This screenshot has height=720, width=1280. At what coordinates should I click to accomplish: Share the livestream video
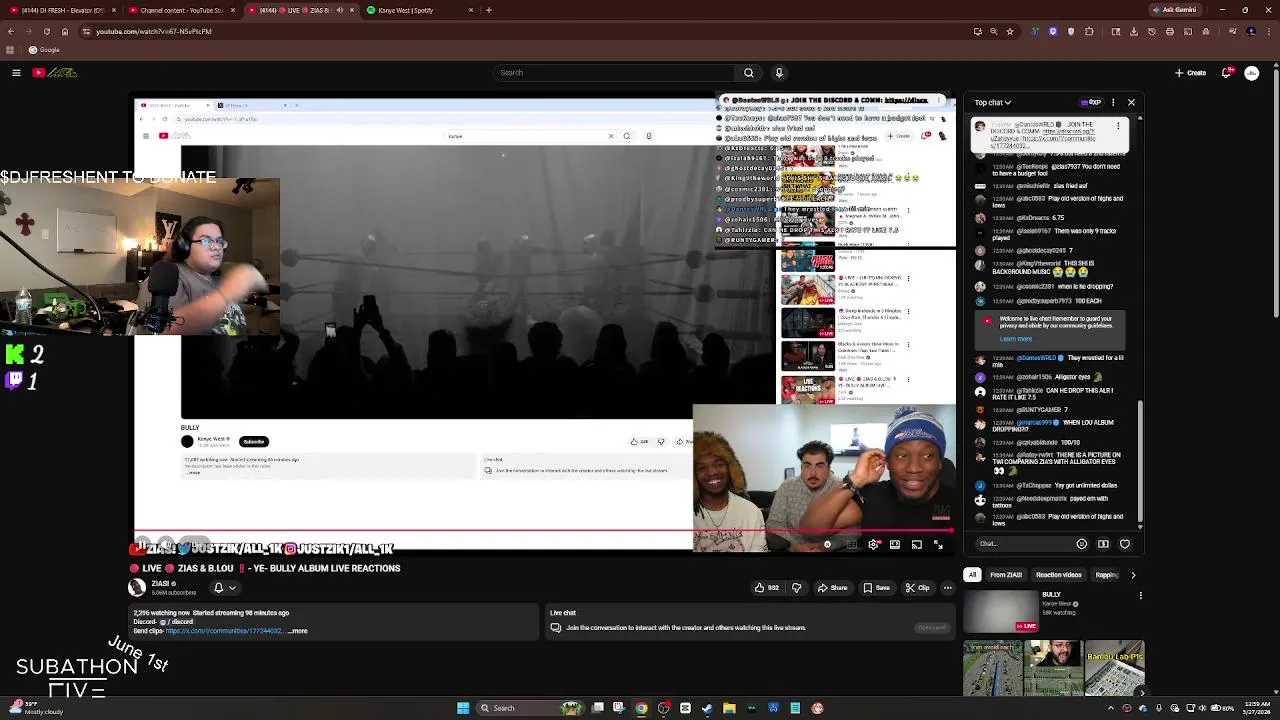(x=832, y=588)
